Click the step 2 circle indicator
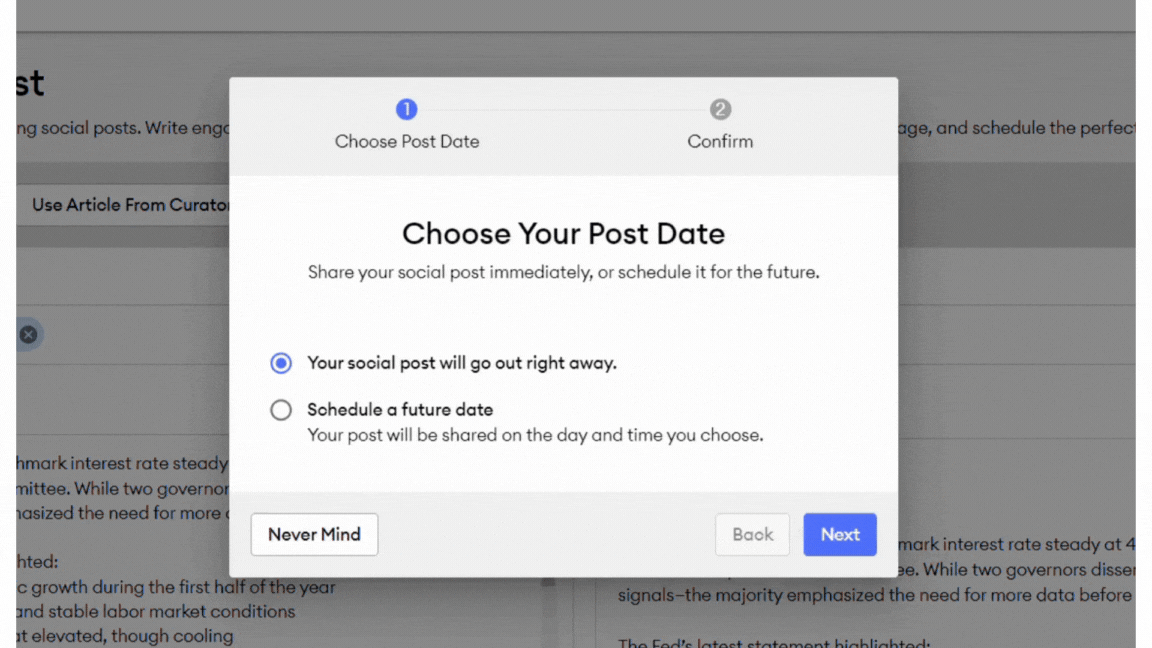This screenshot has height=648, width=1152. point(720,109)
